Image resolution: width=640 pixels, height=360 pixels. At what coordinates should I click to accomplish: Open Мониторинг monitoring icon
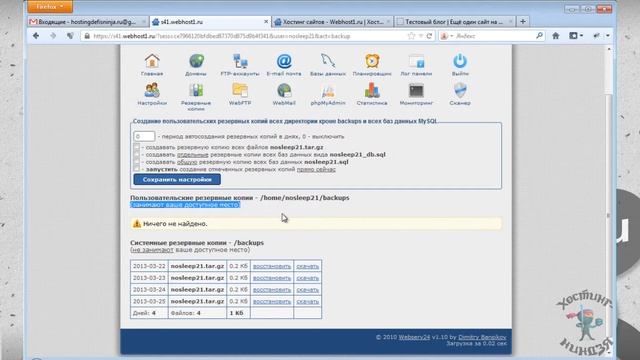tap(416, 91)
